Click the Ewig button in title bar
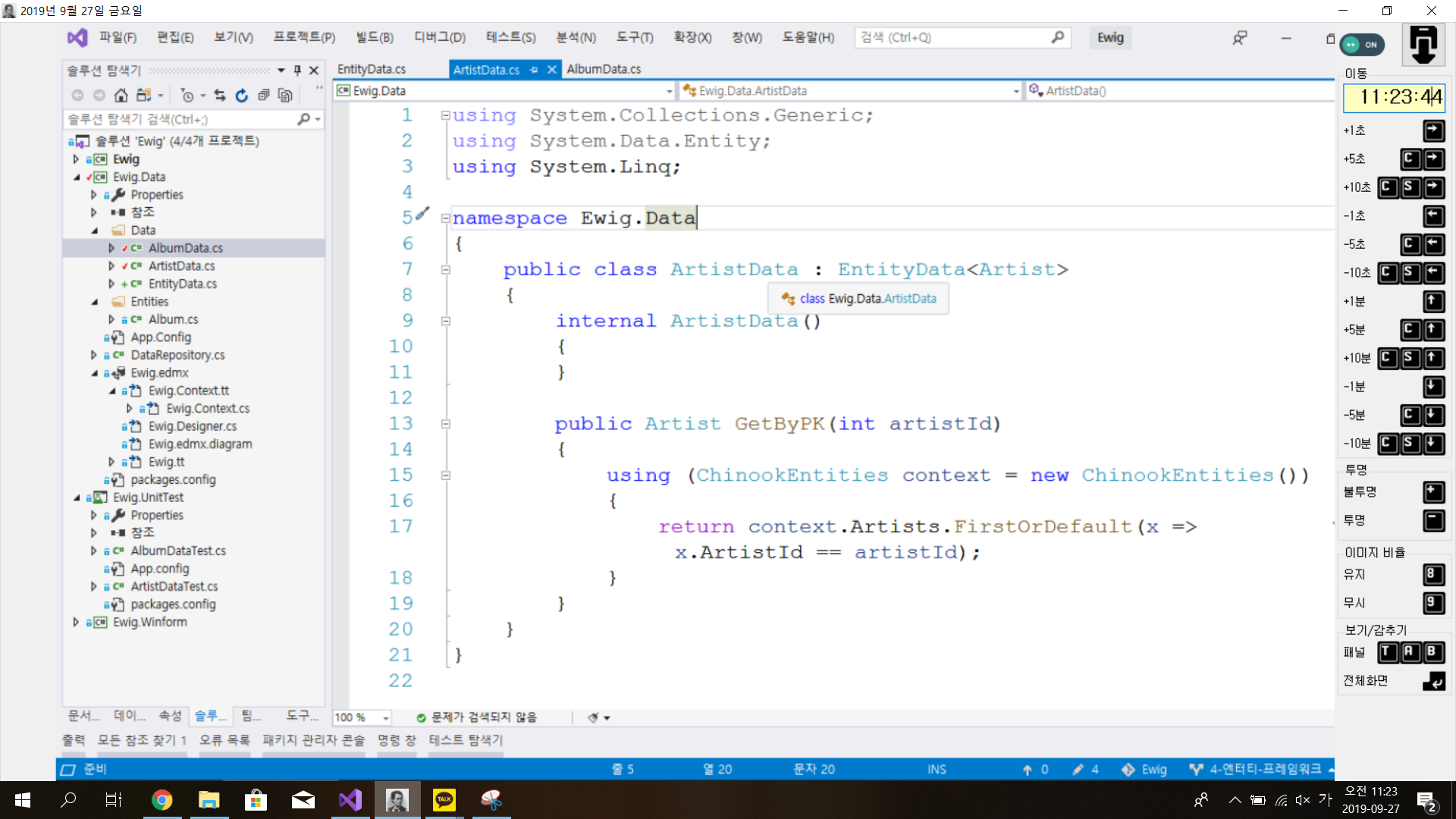This screenshot has height=819, width=1456. [1110, 37]
